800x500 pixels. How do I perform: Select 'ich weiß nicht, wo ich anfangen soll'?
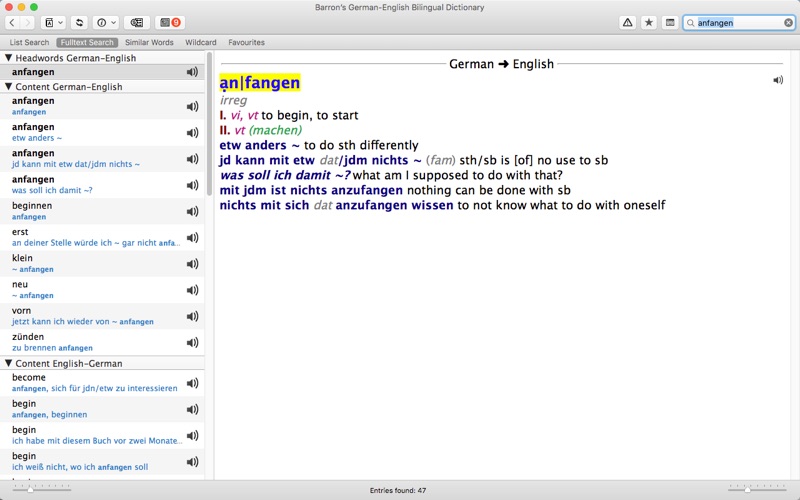[x=102, y=462]
